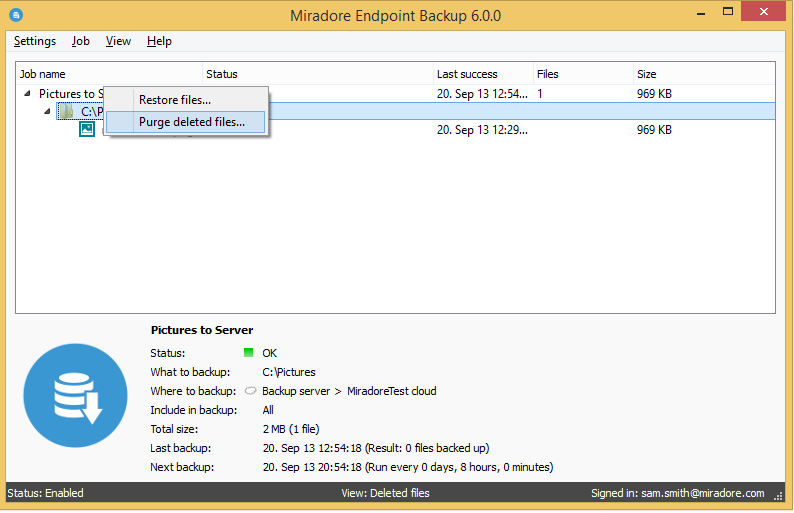Open the Help menu
This screenshot has height=513, width=794.
pyautogui.click(x=159, y=41)
